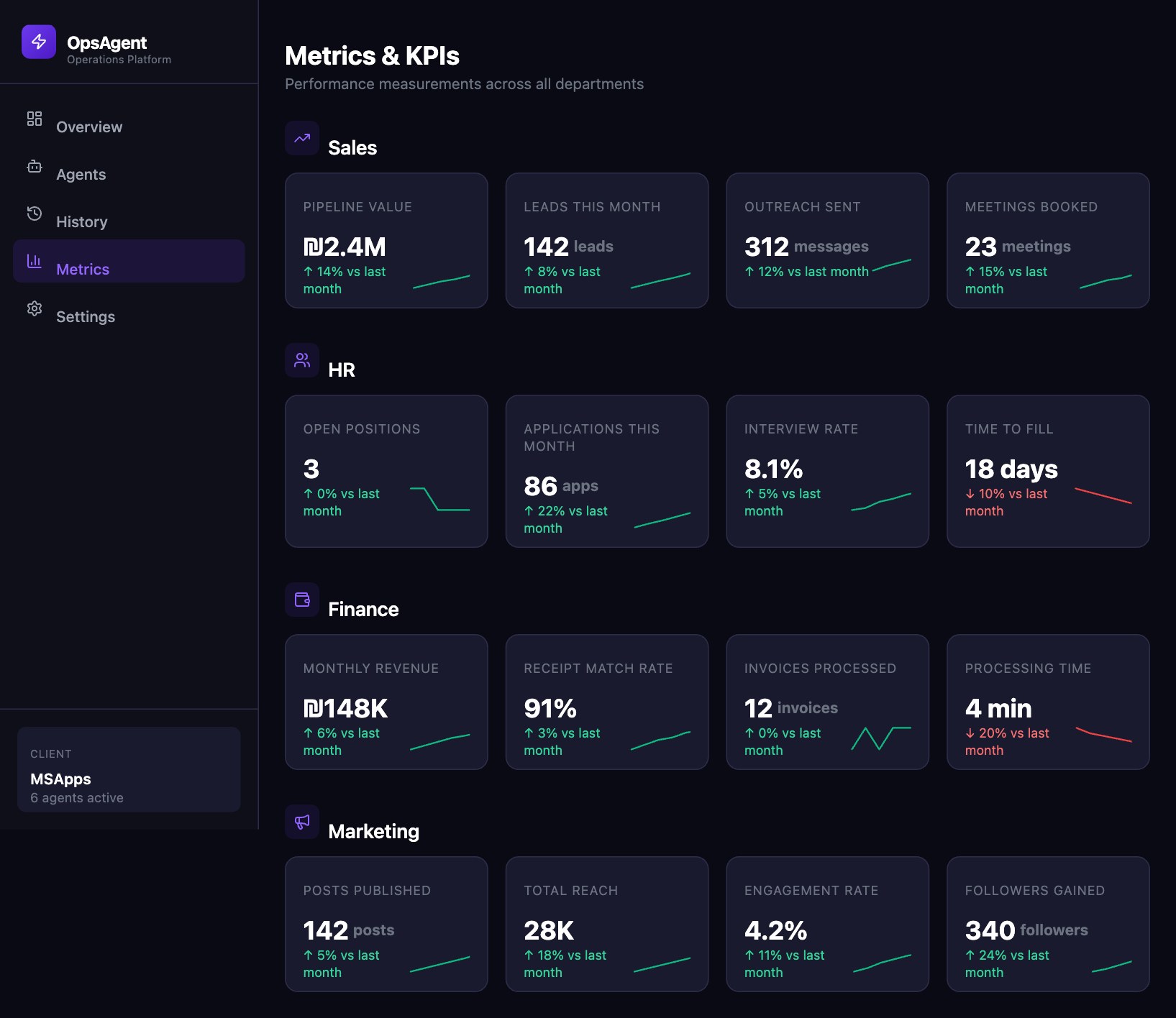
Task: Click the 6 agents active text
Action: pyautogui.click(x=77, y=797)
